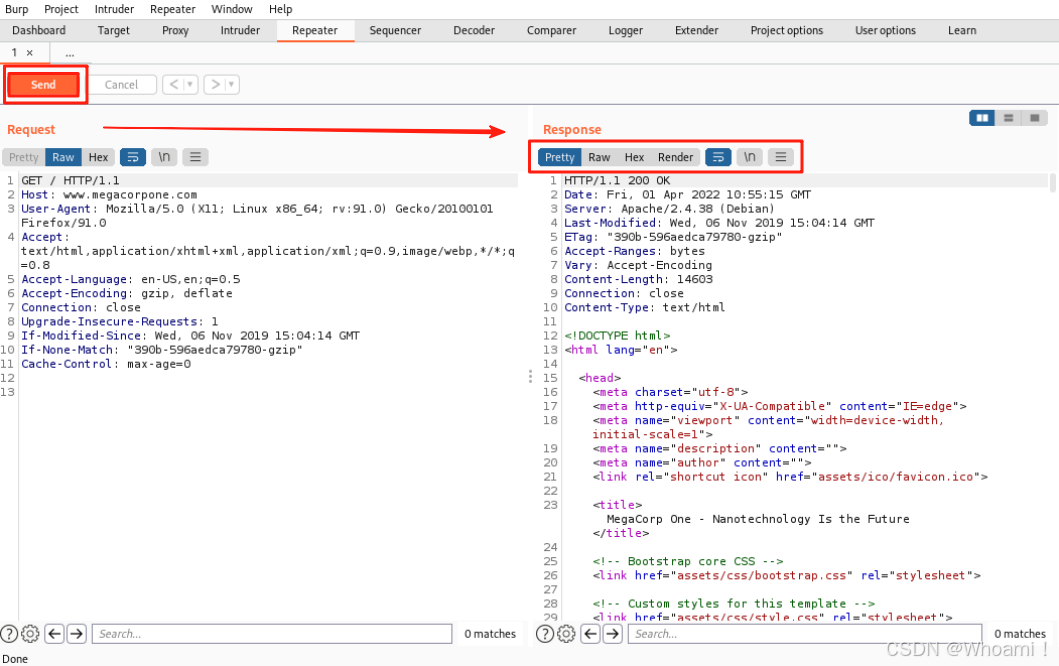Open Response panel hamburger options menu
This screenshot has width=1059, height=666.
(x=781, y=157)
